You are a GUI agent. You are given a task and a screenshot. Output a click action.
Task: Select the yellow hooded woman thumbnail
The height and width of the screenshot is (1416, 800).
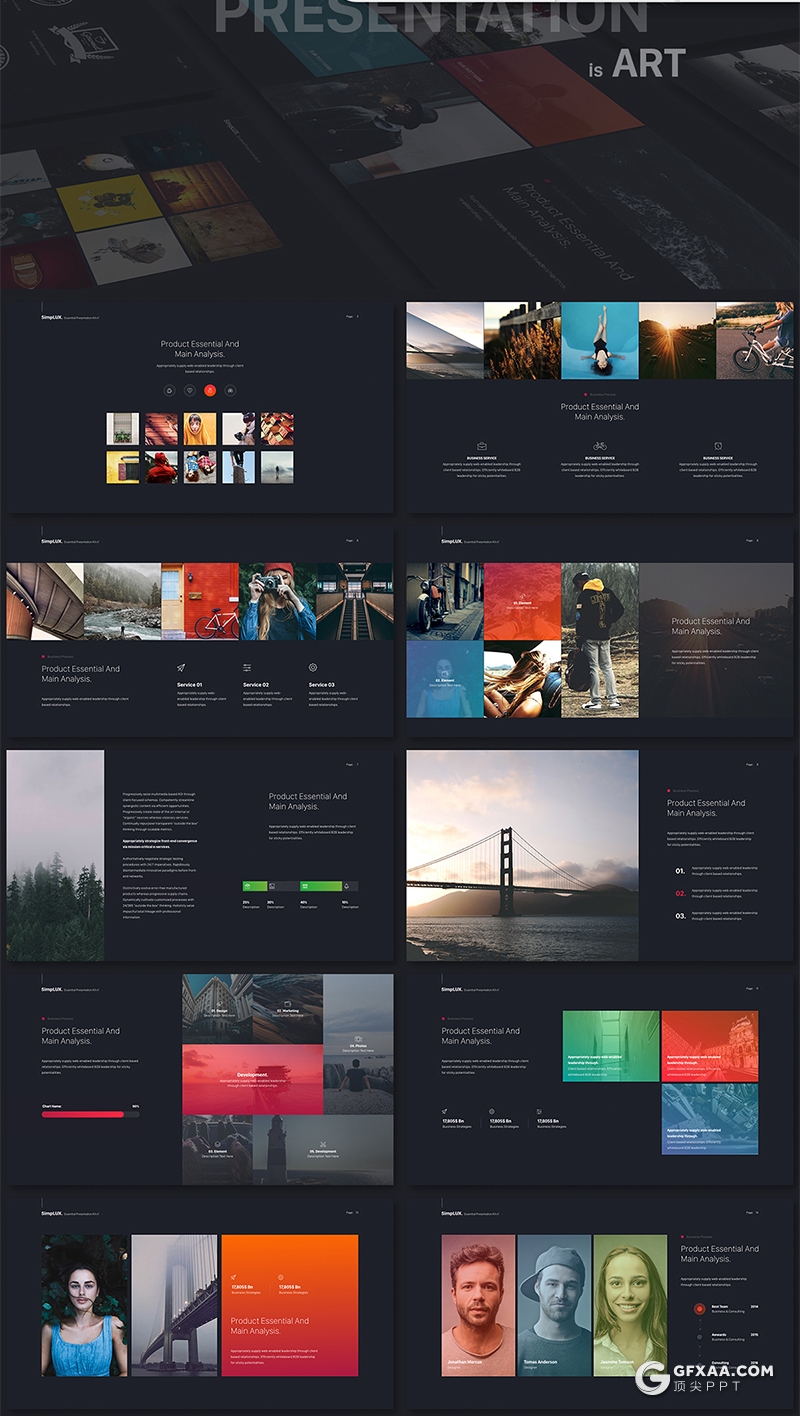pos(199,428)
